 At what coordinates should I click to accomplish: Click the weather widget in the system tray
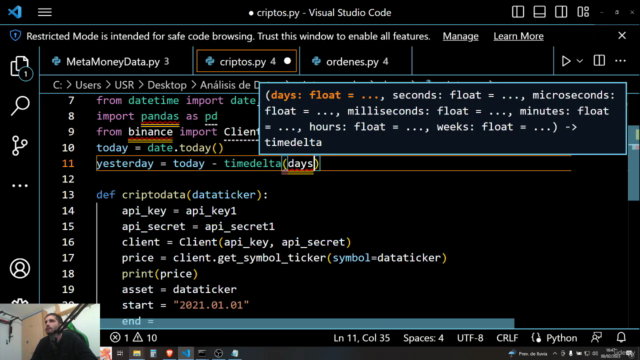(x=528, y=353)
